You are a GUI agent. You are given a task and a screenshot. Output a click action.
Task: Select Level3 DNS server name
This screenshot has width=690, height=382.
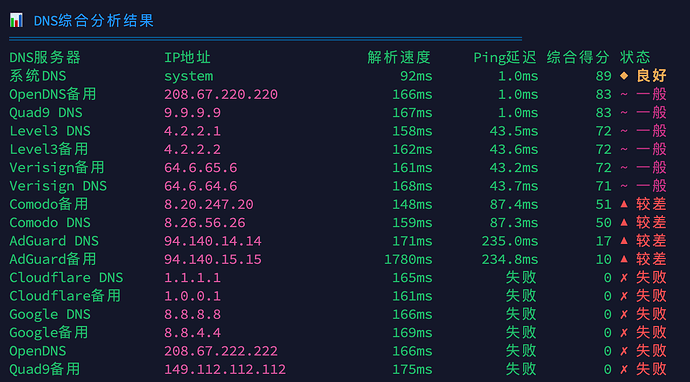tap(50, 131)
